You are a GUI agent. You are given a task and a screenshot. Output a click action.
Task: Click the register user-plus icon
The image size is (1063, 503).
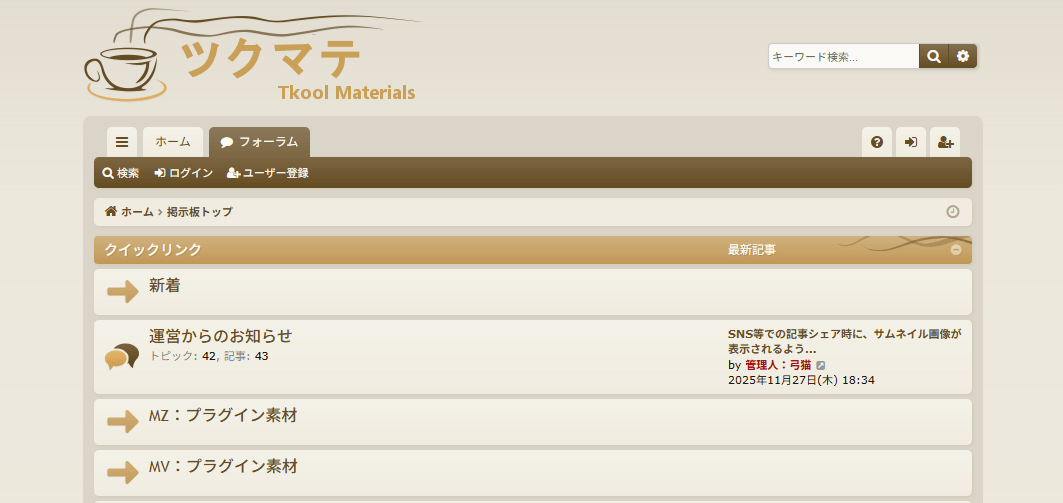pos(945,142)
